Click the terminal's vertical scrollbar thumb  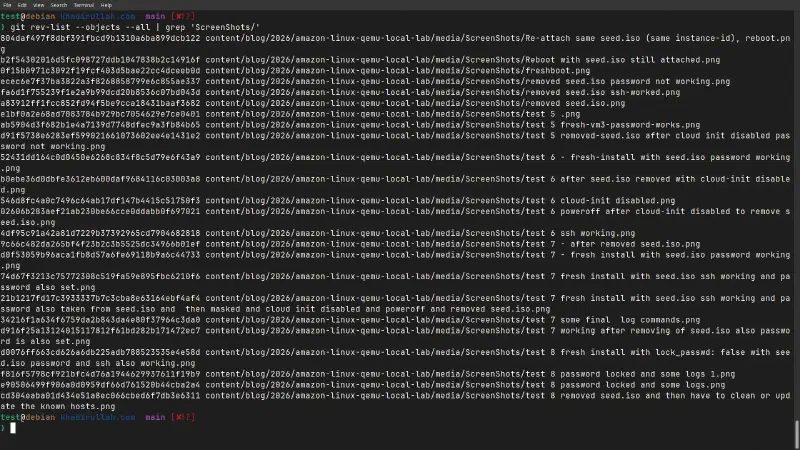797,434
